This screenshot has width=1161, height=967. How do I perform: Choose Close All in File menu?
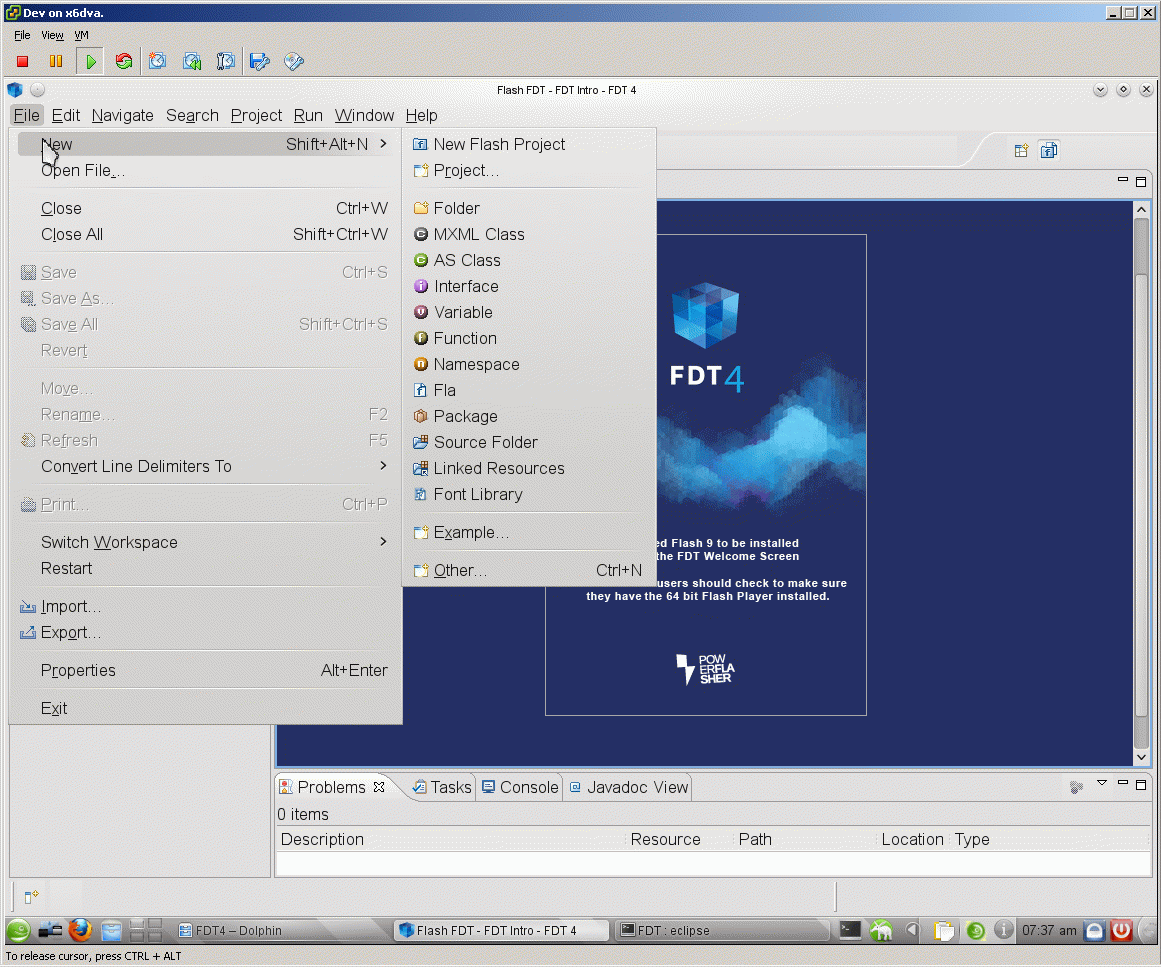coord(205,234)
